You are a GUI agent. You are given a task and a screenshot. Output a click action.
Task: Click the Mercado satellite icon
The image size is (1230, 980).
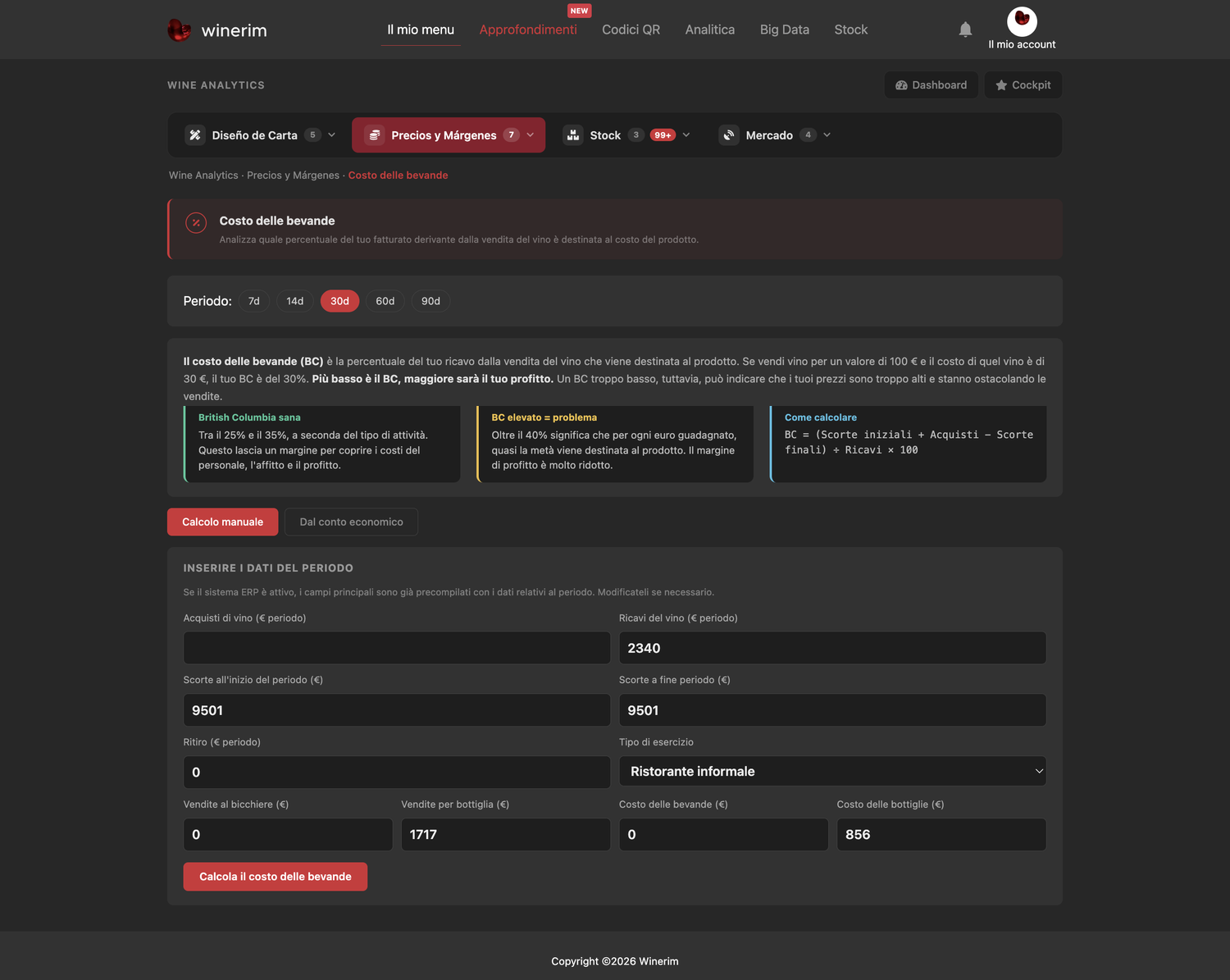pyautogui.click(x=729, y=135)
